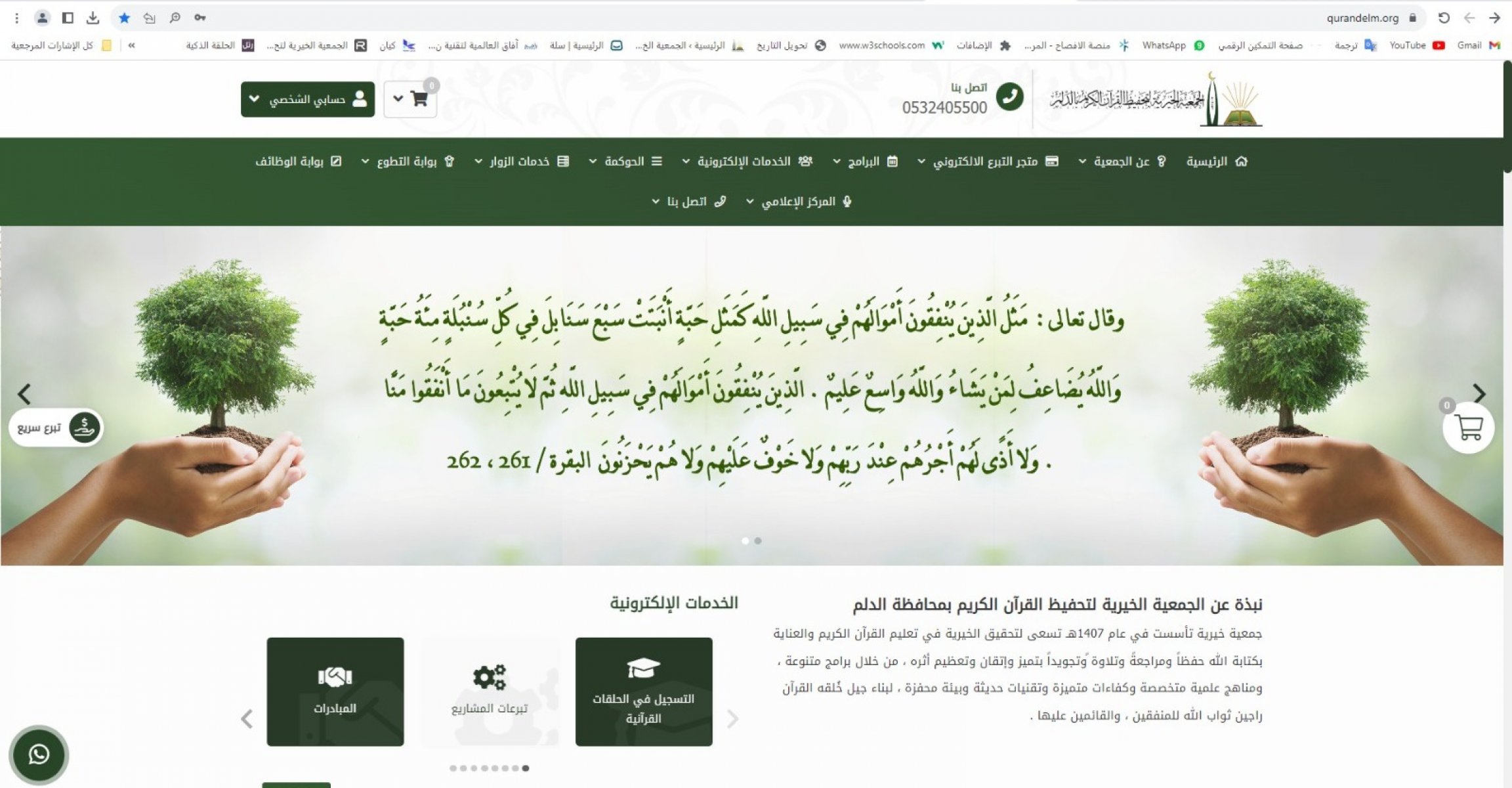Click the green phone call icon
Image resolution: width=1512 pixels, height=788 pixels.
click(1009, 97)
